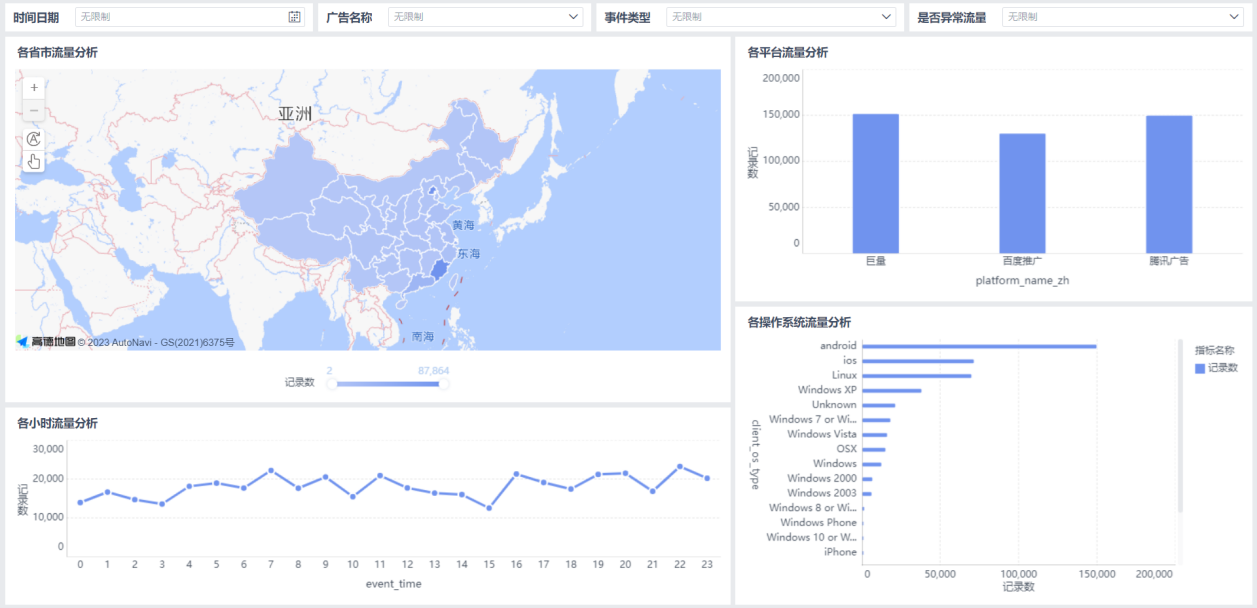Click the 百度推广 bar in platform chart
Viewport: 1257px width, 608px height.
click(1022, 193)
